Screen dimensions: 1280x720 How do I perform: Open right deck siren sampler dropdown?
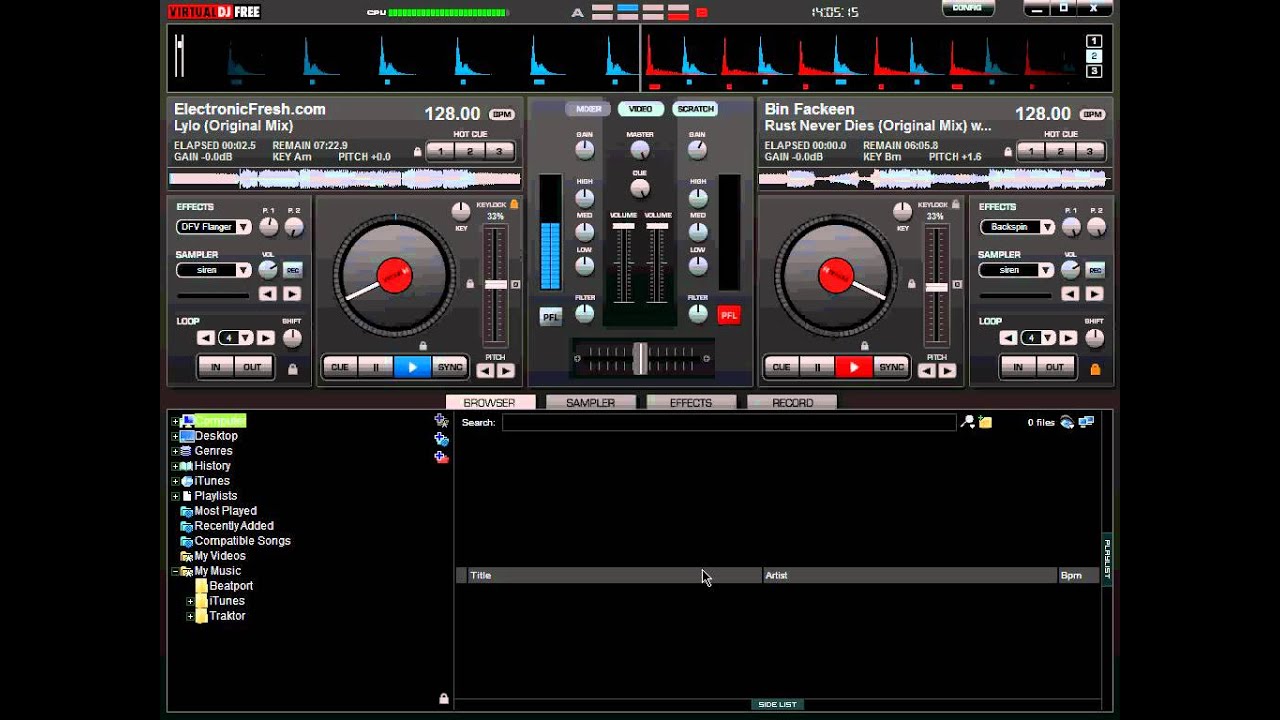click(x=1046, y=270)
